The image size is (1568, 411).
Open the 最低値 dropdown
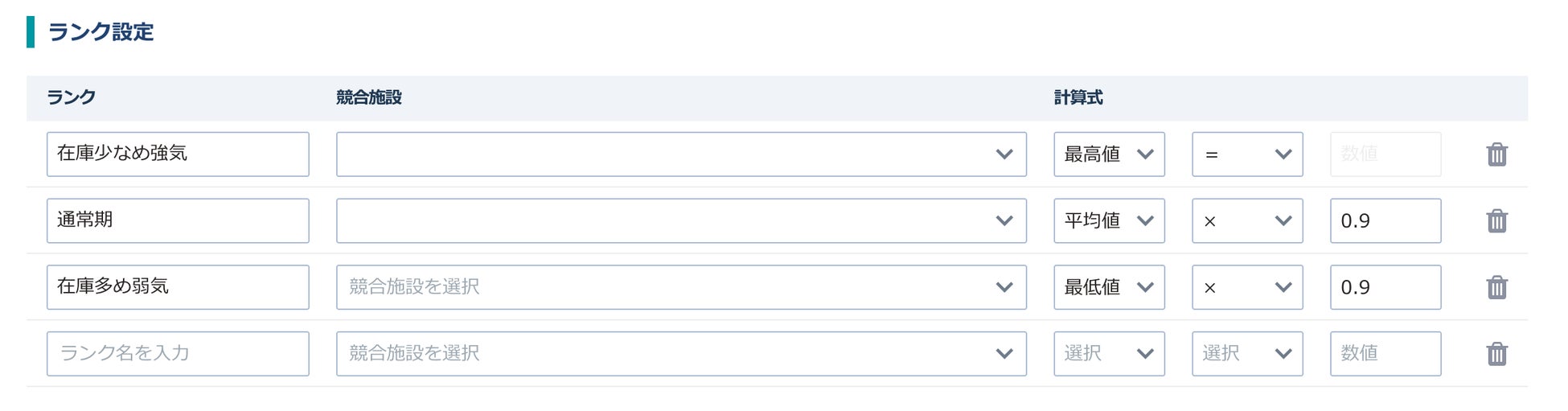(1108, 287)
